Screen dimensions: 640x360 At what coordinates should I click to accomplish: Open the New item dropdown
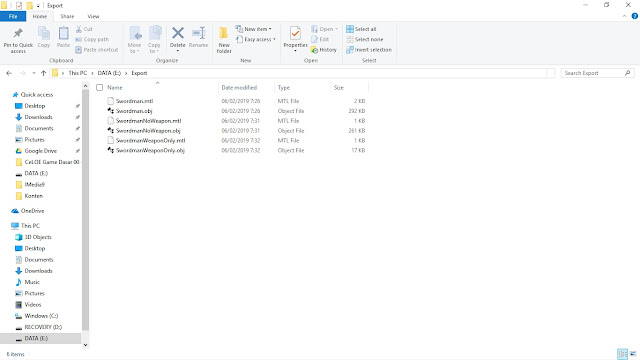pos(253,29)
